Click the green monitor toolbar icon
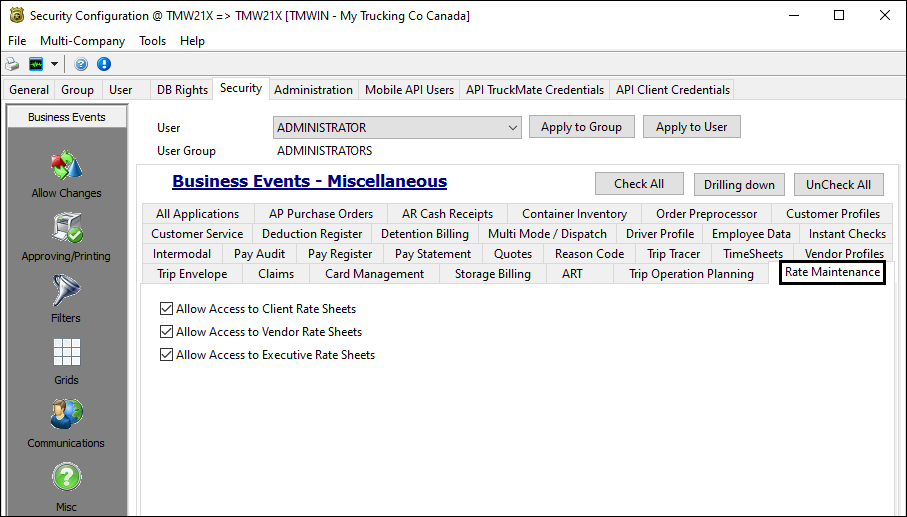Screen dimensions: 907x517 pyautogui.click(x=36, y=64)
